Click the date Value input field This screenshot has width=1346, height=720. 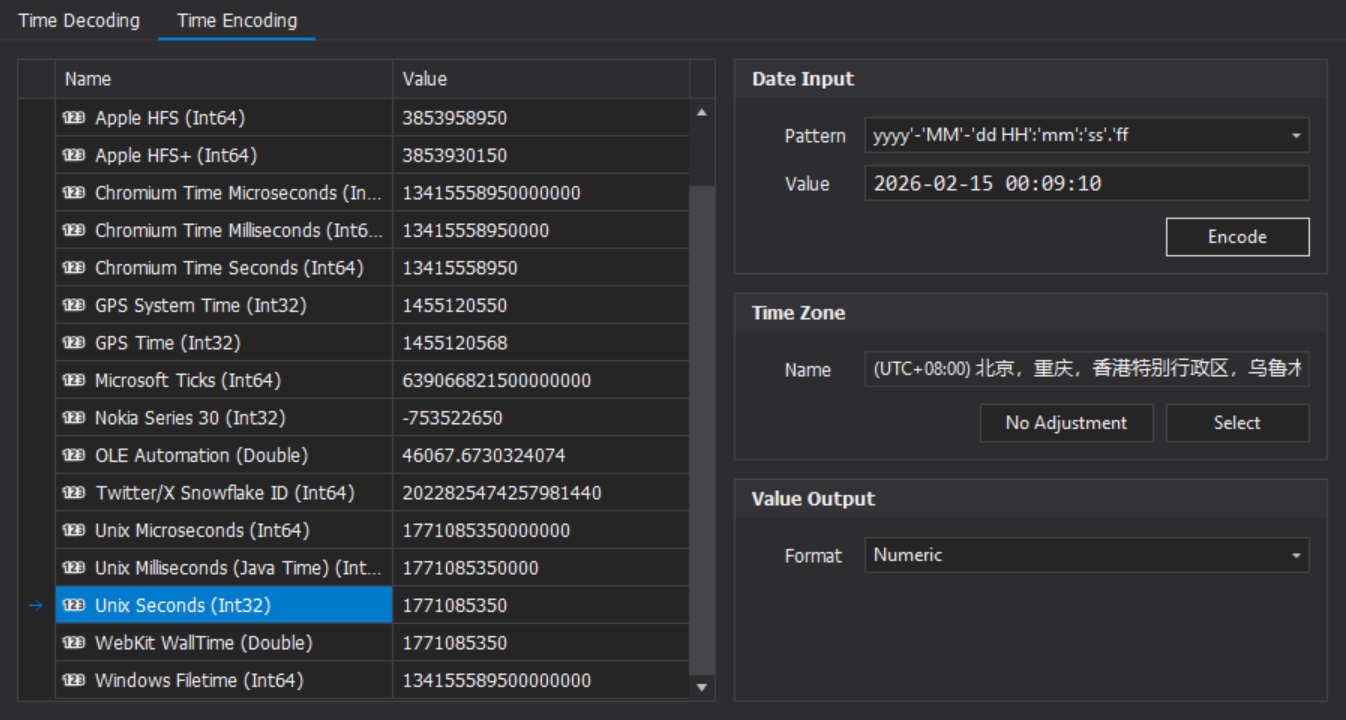tap(1087, 184)
